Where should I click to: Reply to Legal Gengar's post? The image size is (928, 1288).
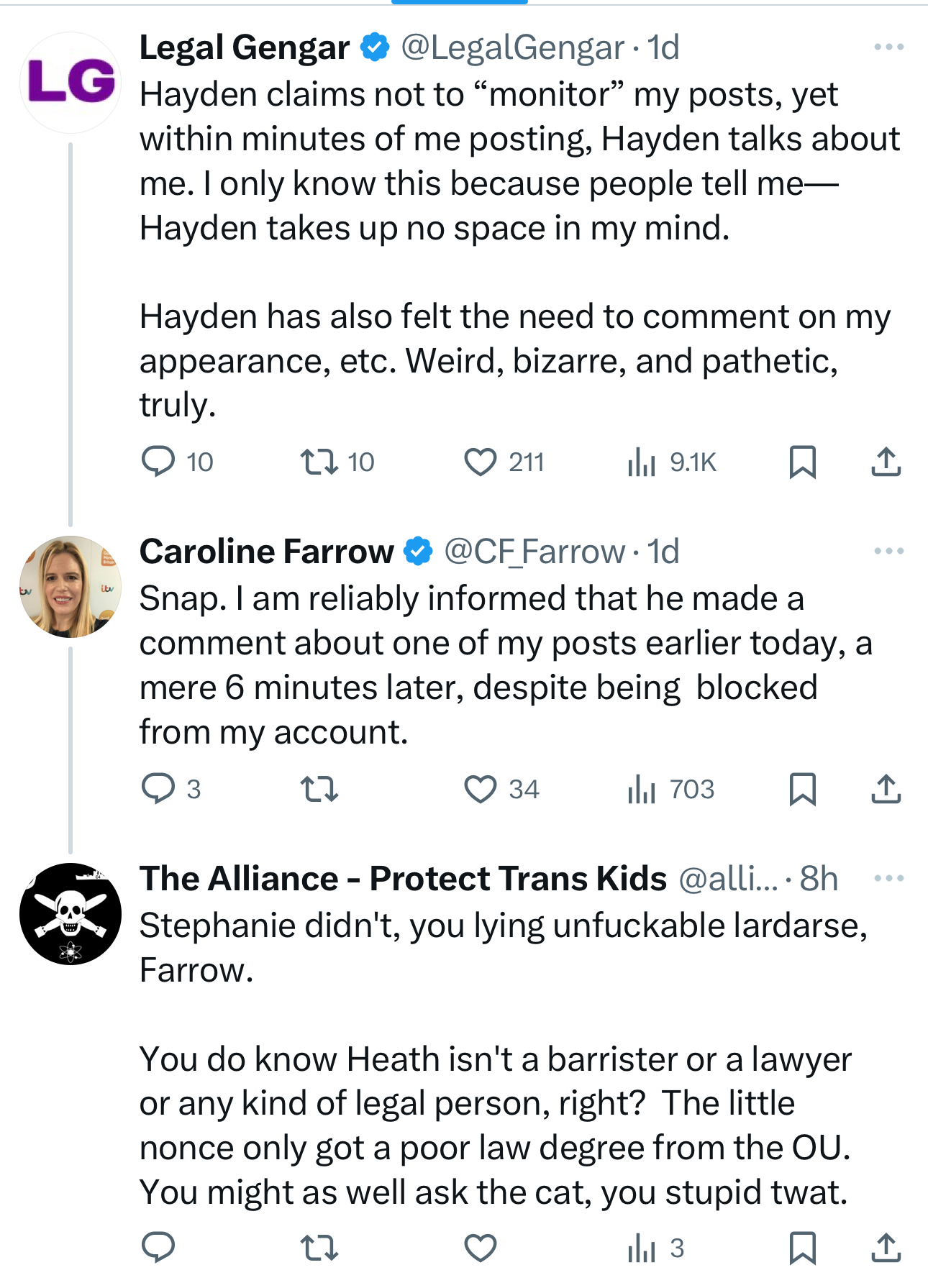coord(158,462)
